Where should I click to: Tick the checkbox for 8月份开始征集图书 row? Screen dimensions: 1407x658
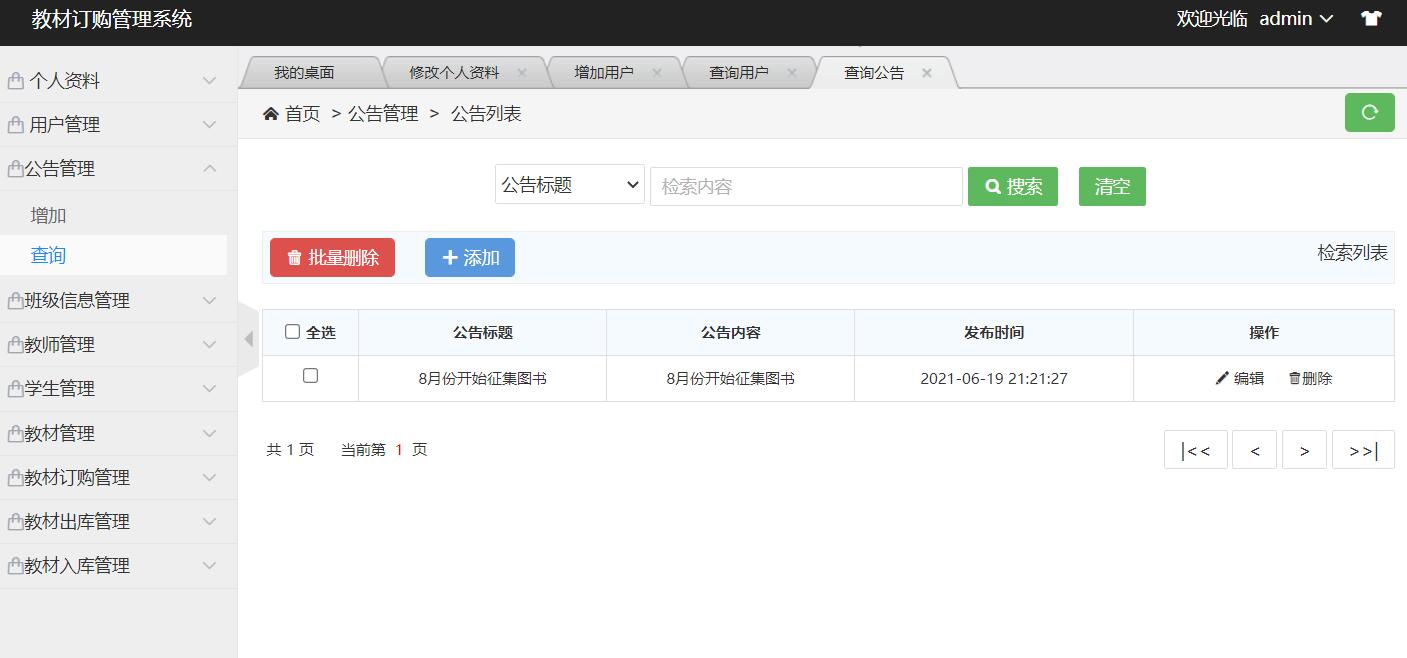click(x=310, y=376)
